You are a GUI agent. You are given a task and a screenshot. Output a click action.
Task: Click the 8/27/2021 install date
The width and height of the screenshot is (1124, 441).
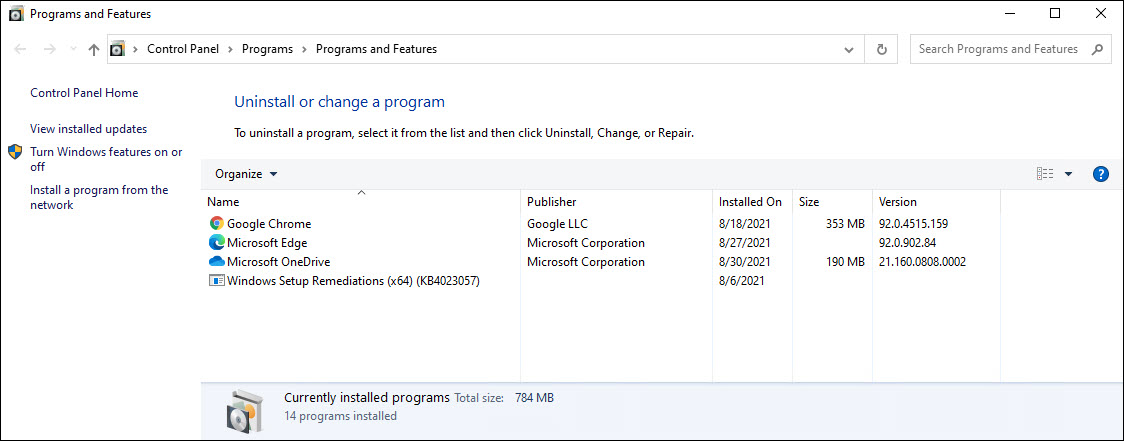[745, 242]
